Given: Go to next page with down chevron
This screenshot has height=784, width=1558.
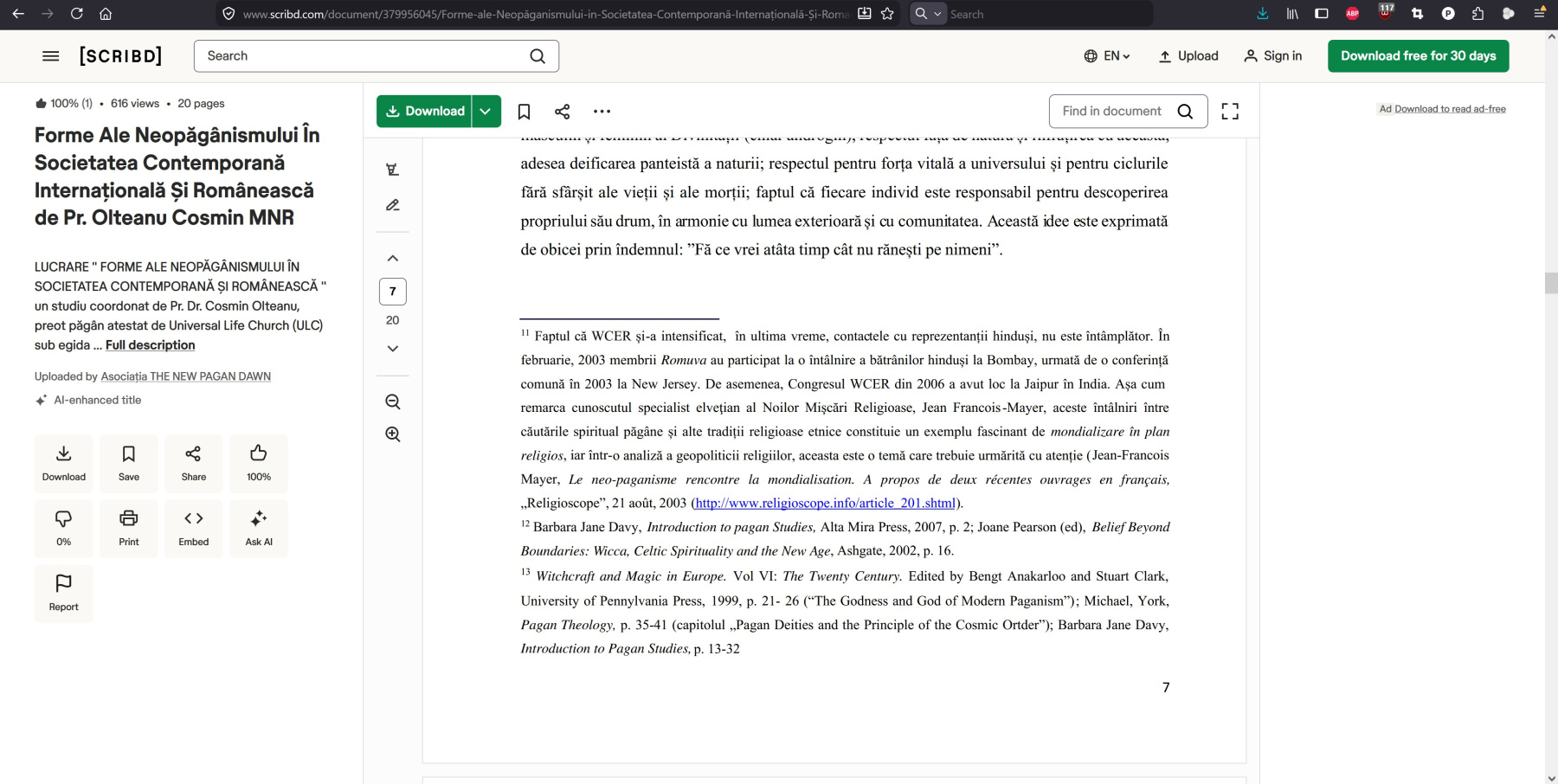Looking at the screenshot, I should [x=393, y=349].
